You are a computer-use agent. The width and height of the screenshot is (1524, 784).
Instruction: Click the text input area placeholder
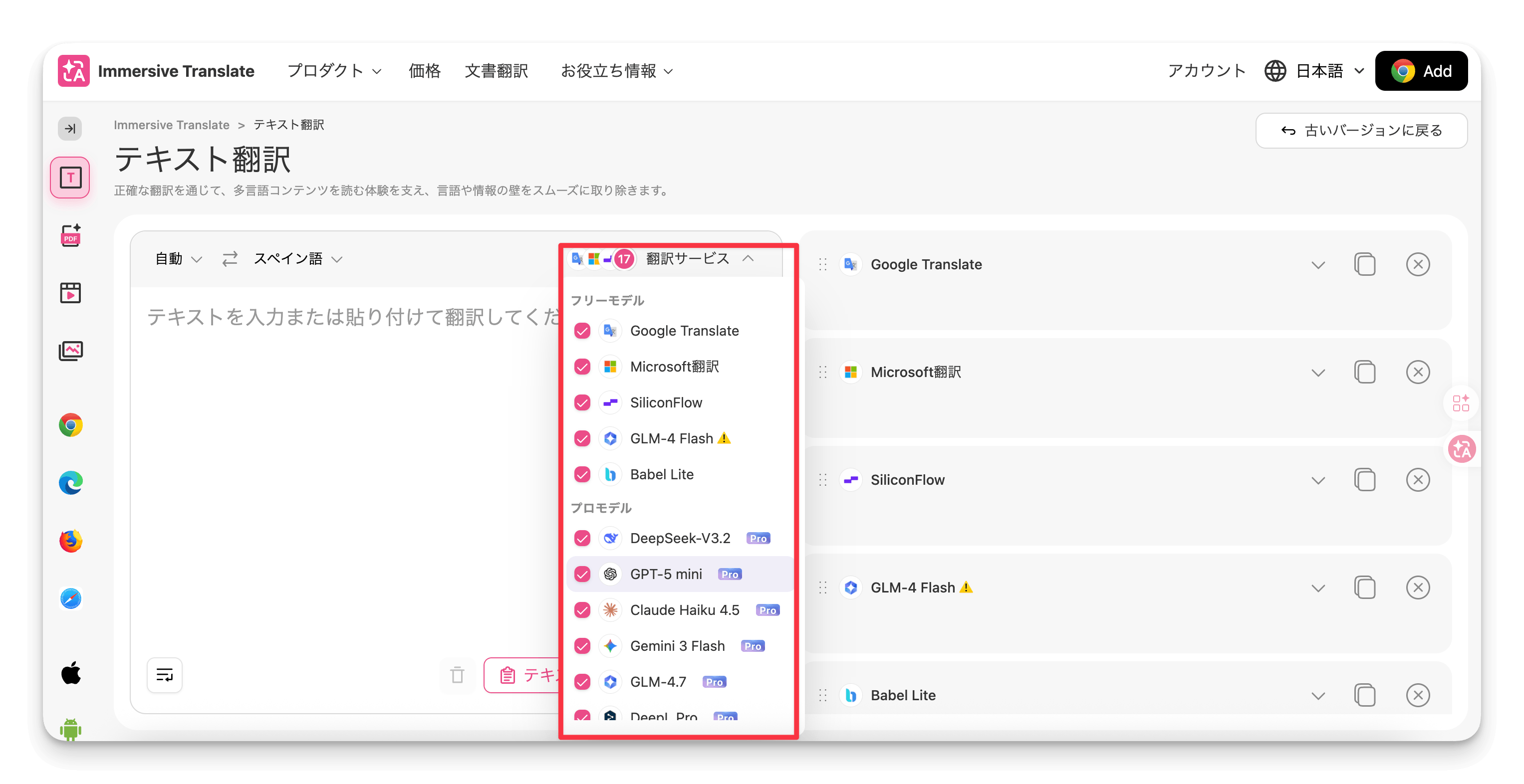[x=353, y=317]
